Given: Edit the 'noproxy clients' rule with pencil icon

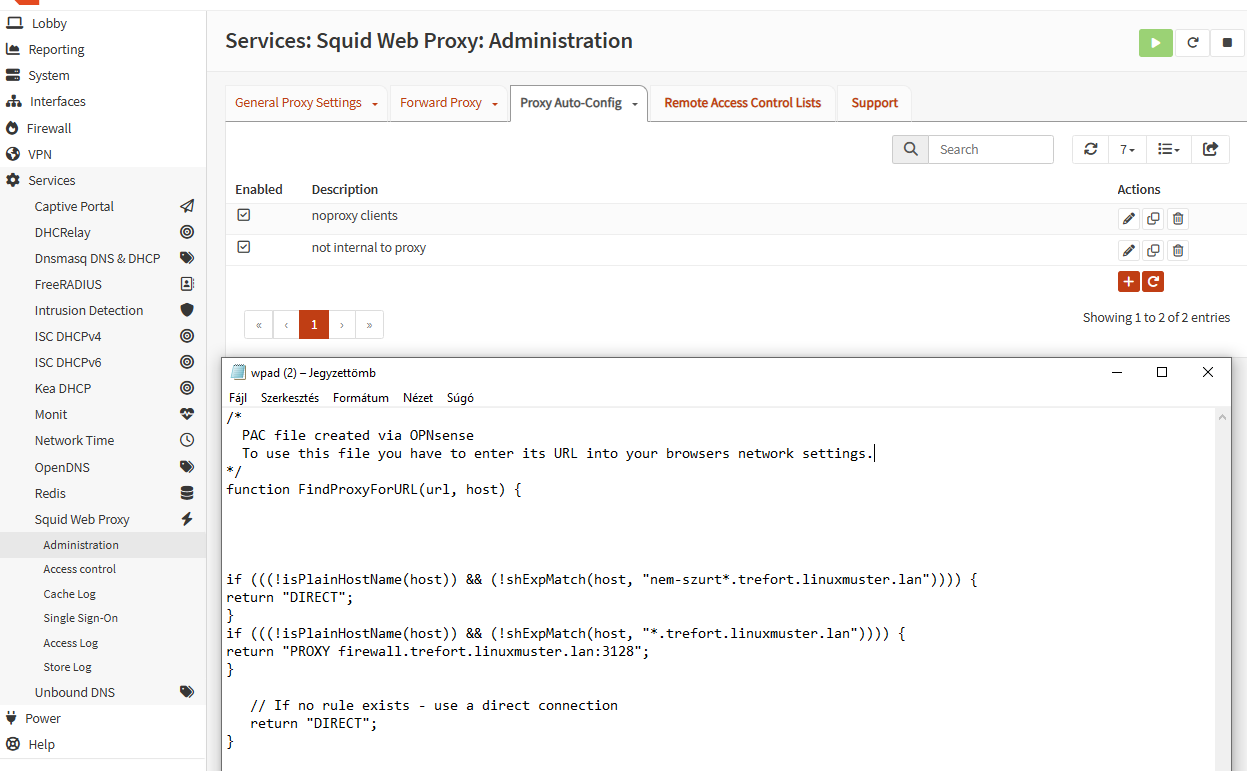Looking at the screenshot, I should tap(1129, 219).
